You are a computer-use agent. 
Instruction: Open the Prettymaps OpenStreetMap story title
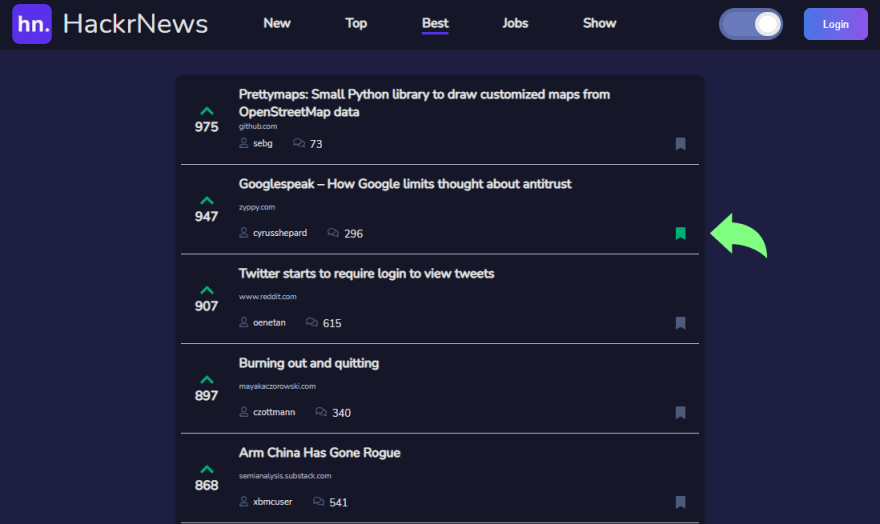pyautogui.click(x=424, y=103)
